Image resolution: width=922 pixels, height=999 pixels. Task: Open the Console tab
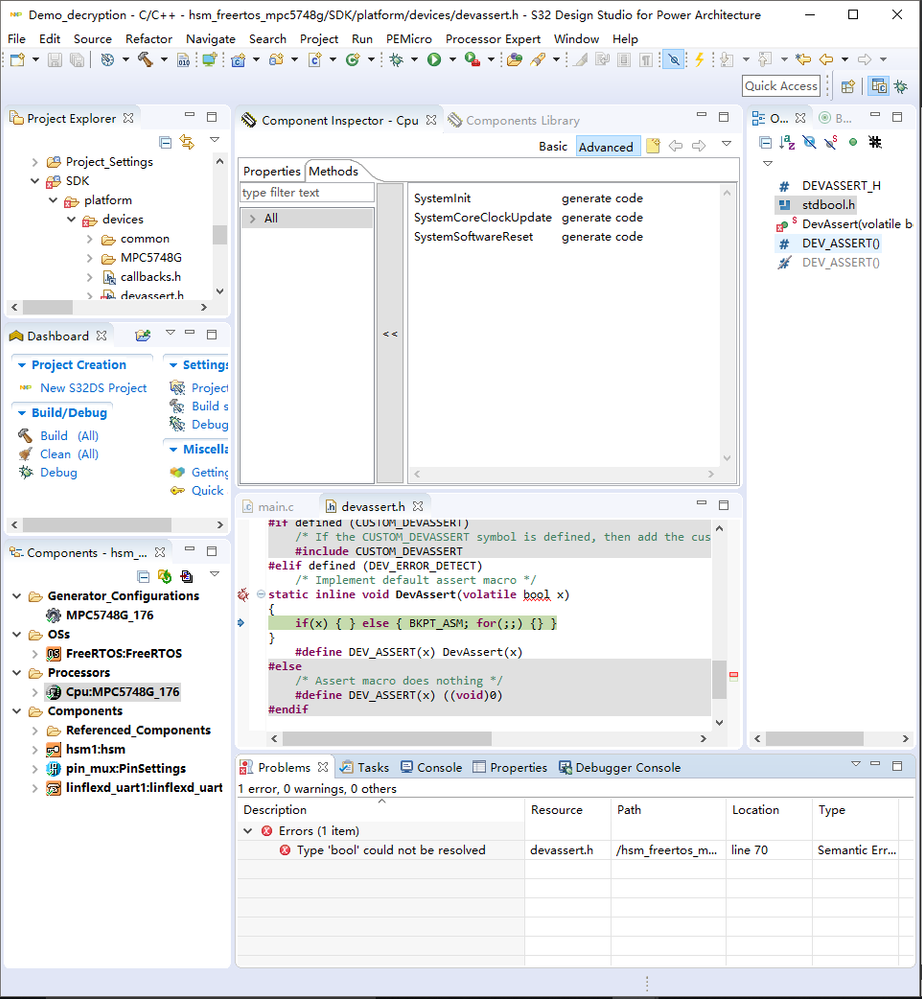431,768
